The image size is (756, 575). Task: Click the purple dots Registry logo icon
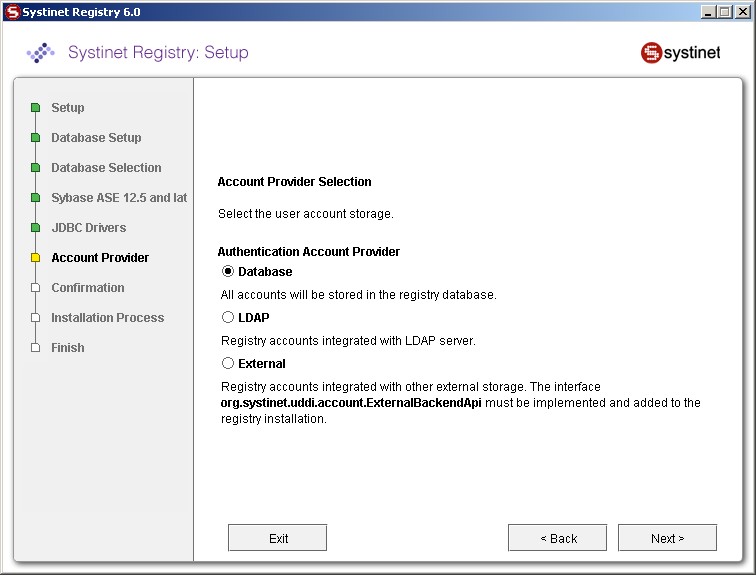coord(40,53)
